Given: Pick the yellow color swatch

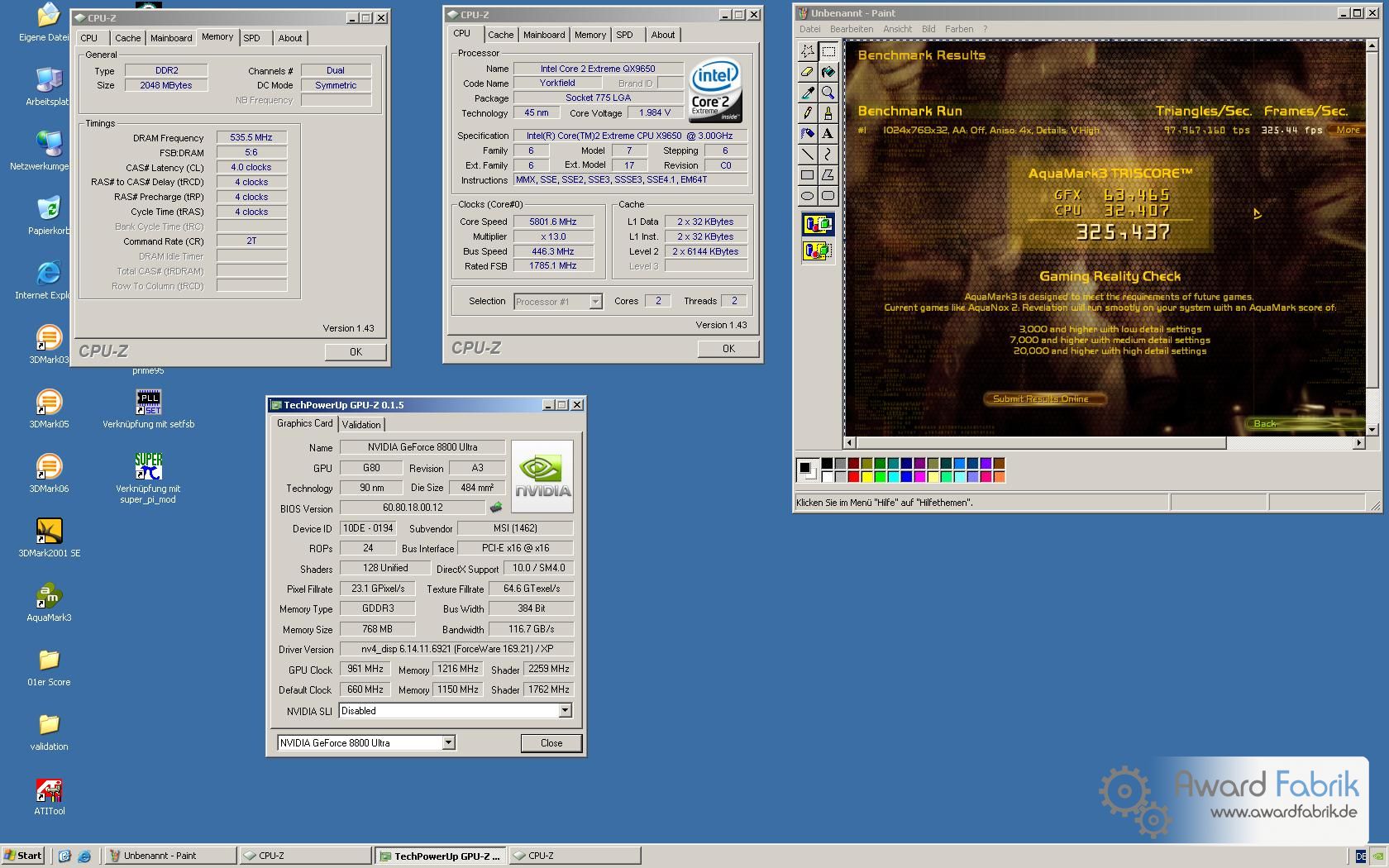Looking at the screenshot, I should point(866,476).
